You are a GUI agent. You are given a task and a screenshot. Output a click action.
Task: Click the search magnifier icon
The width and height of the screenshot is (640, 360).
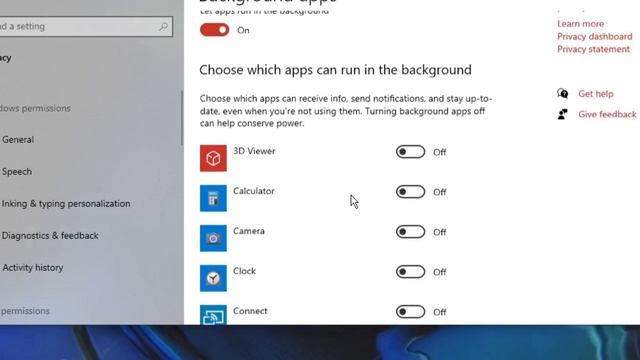pyautogui.click(x=163, y=27)
